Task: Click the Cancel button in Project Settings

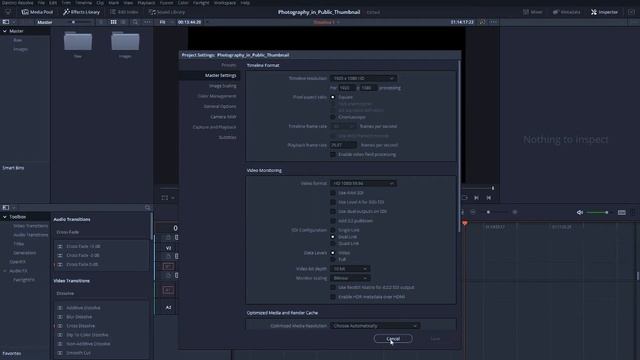Action: pyautogui.click(x=393, y=339)
